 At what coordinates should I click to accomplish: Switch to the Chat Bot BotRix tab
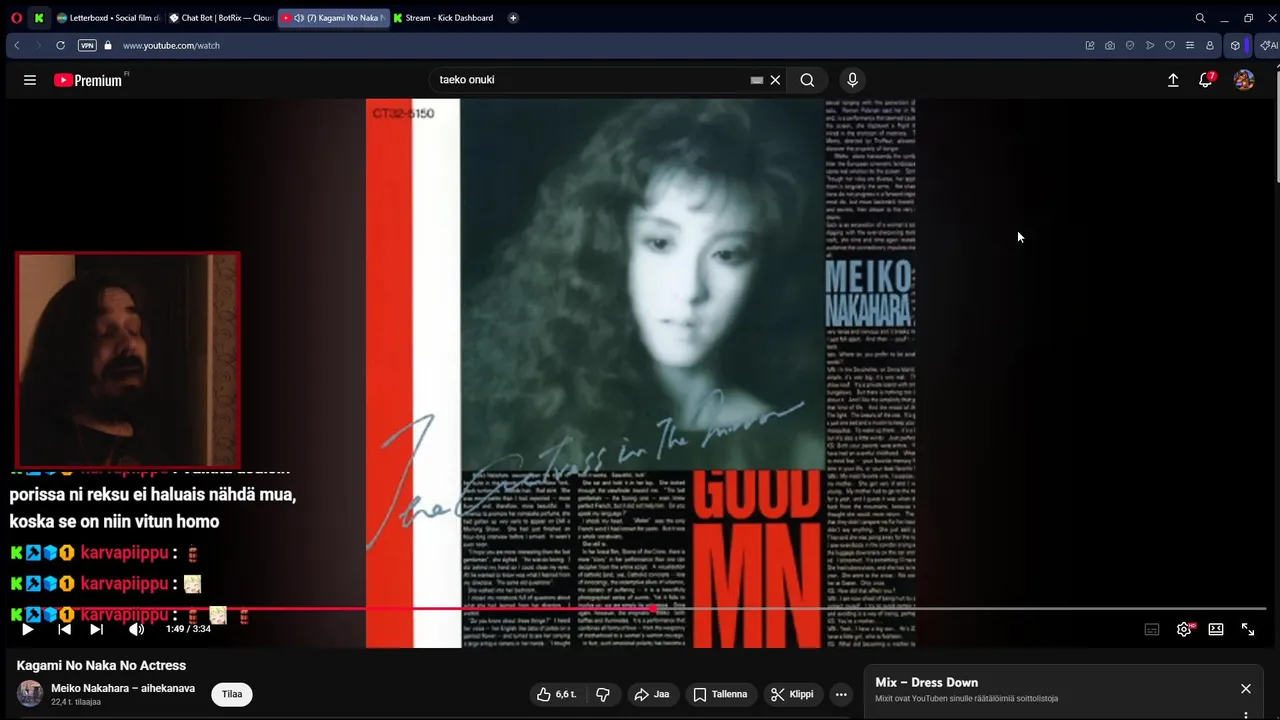[220, 18]
